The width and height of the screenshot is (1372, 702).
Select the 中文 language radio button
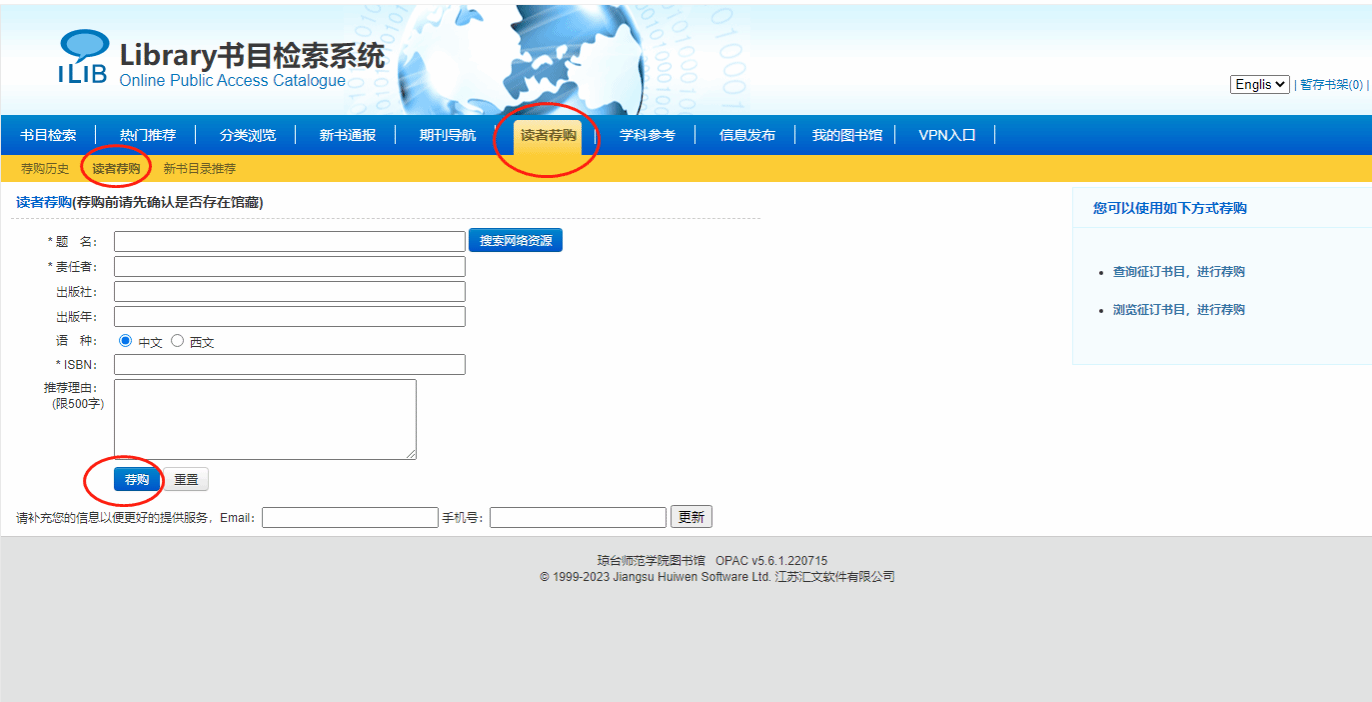125,341
